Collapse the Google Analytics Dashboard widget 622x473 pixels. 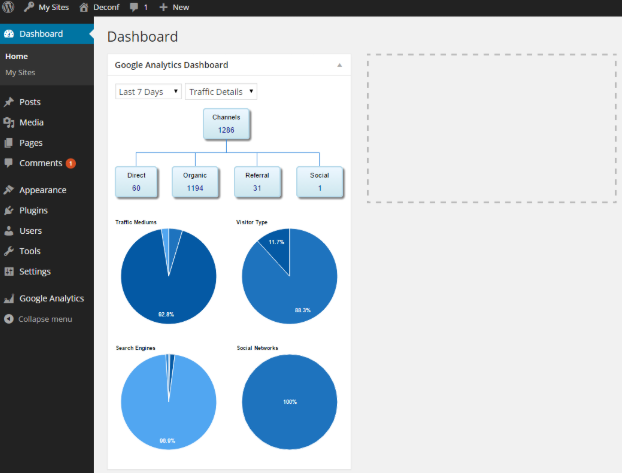339,65
